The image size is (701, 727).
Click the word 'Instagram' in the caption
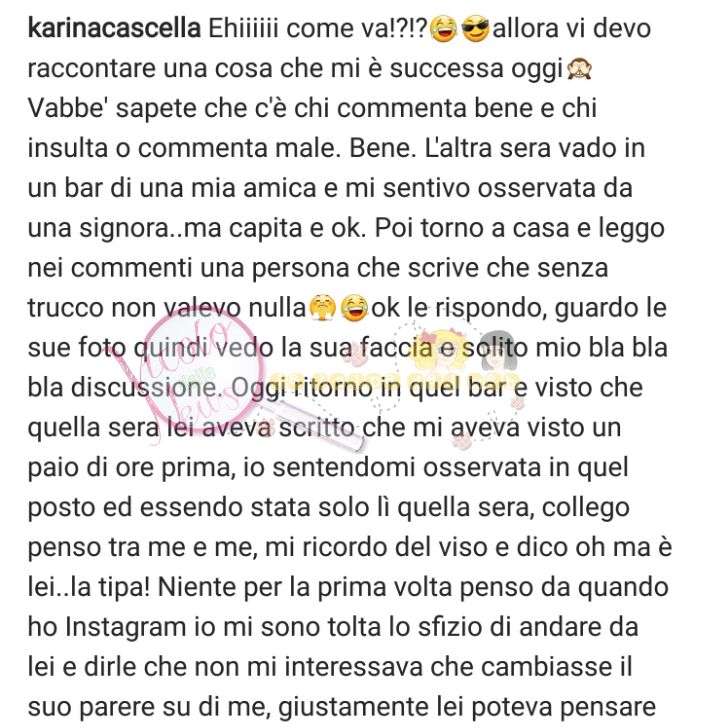pyautogui.click(x=126, y=628)
